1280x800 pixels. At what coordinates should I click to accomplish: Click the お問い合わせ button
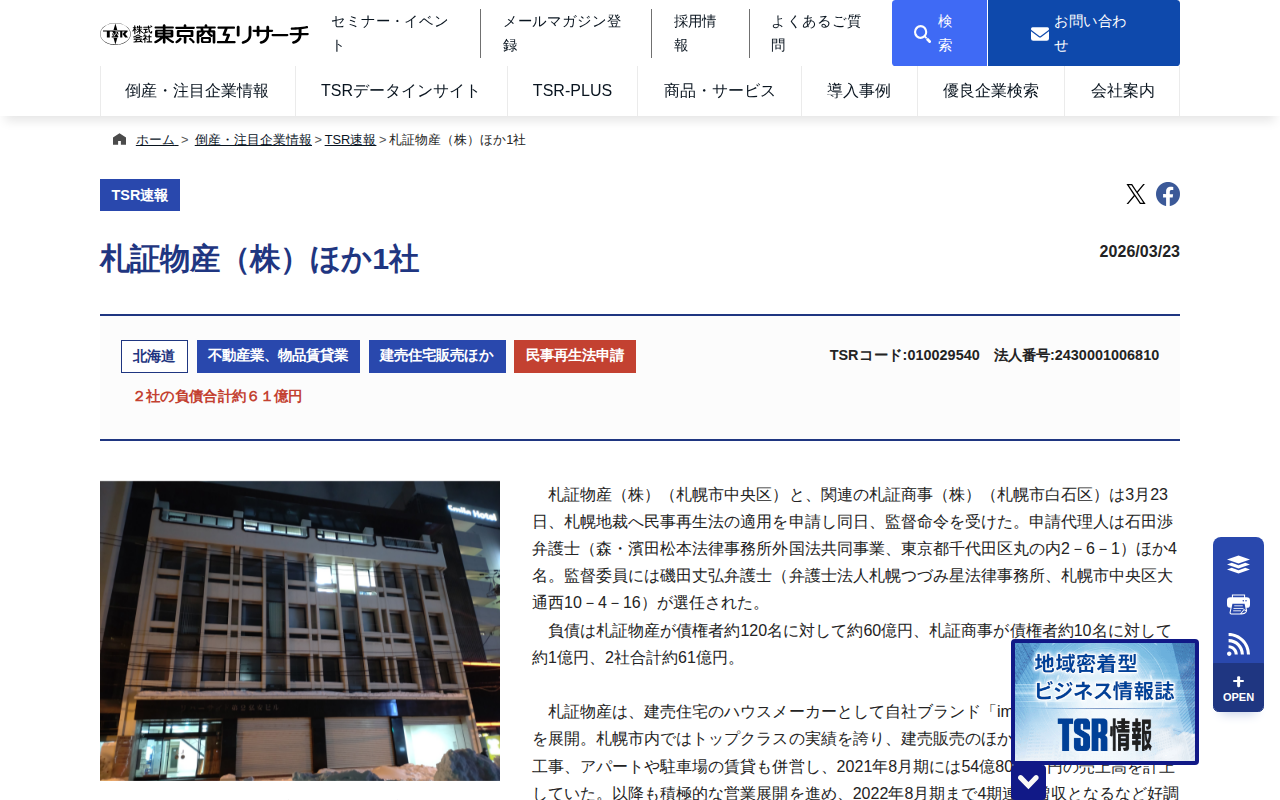(1084, 33)
